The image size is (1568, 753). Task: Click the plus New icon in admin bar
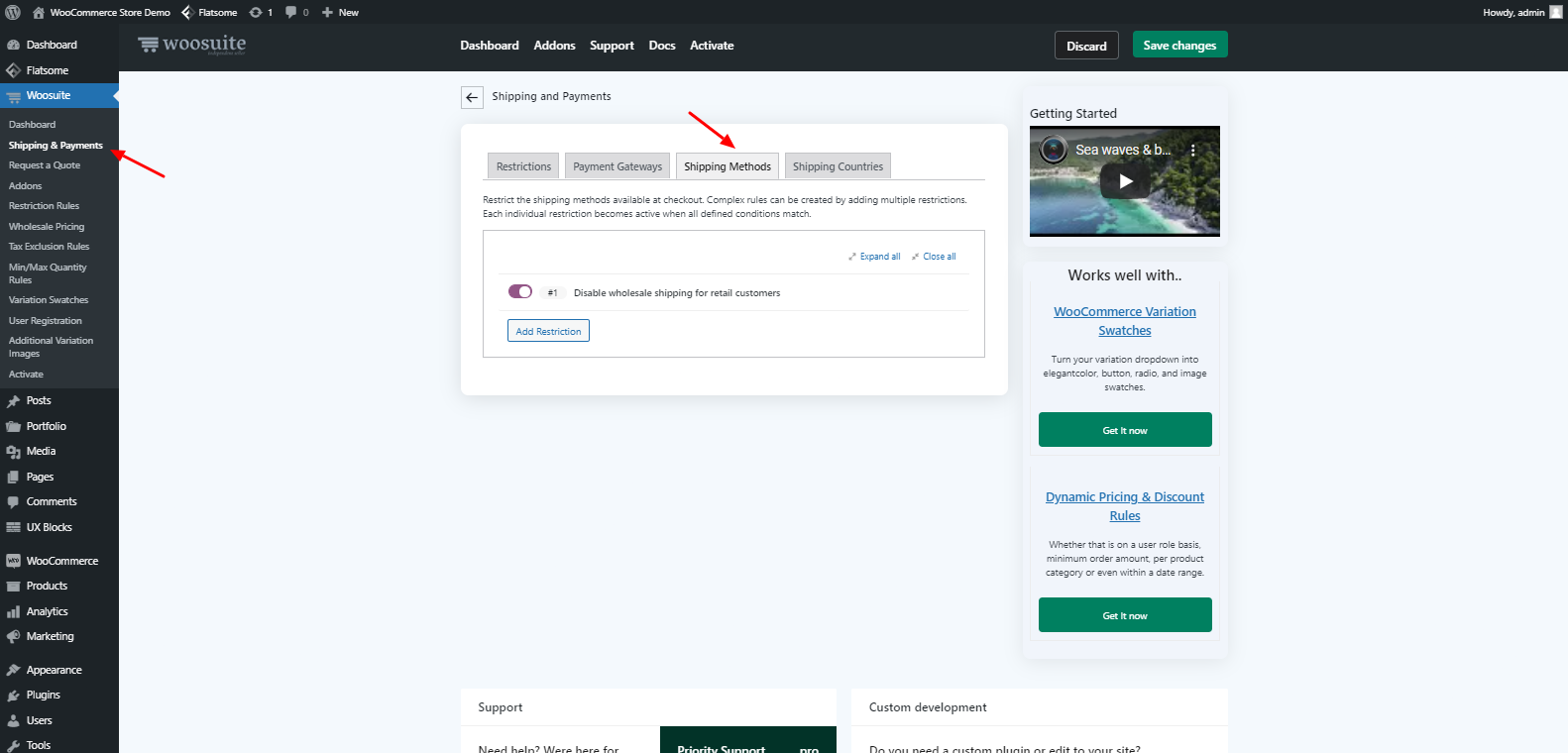327,12
